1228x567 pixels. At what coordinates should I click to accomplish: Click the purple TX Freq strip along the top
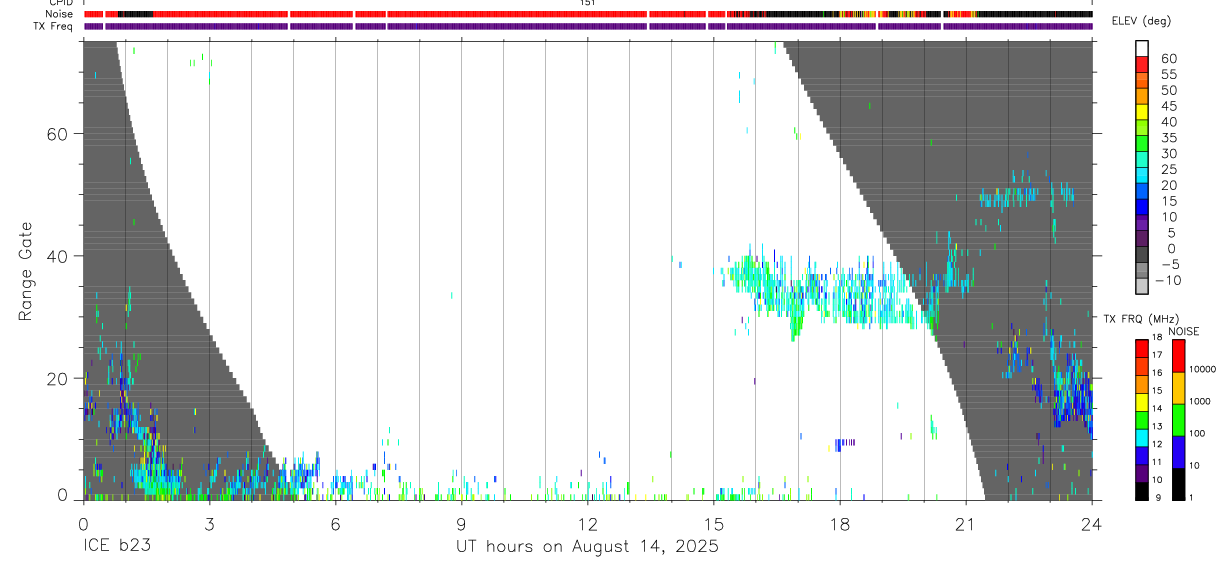(x=588, y=26)
